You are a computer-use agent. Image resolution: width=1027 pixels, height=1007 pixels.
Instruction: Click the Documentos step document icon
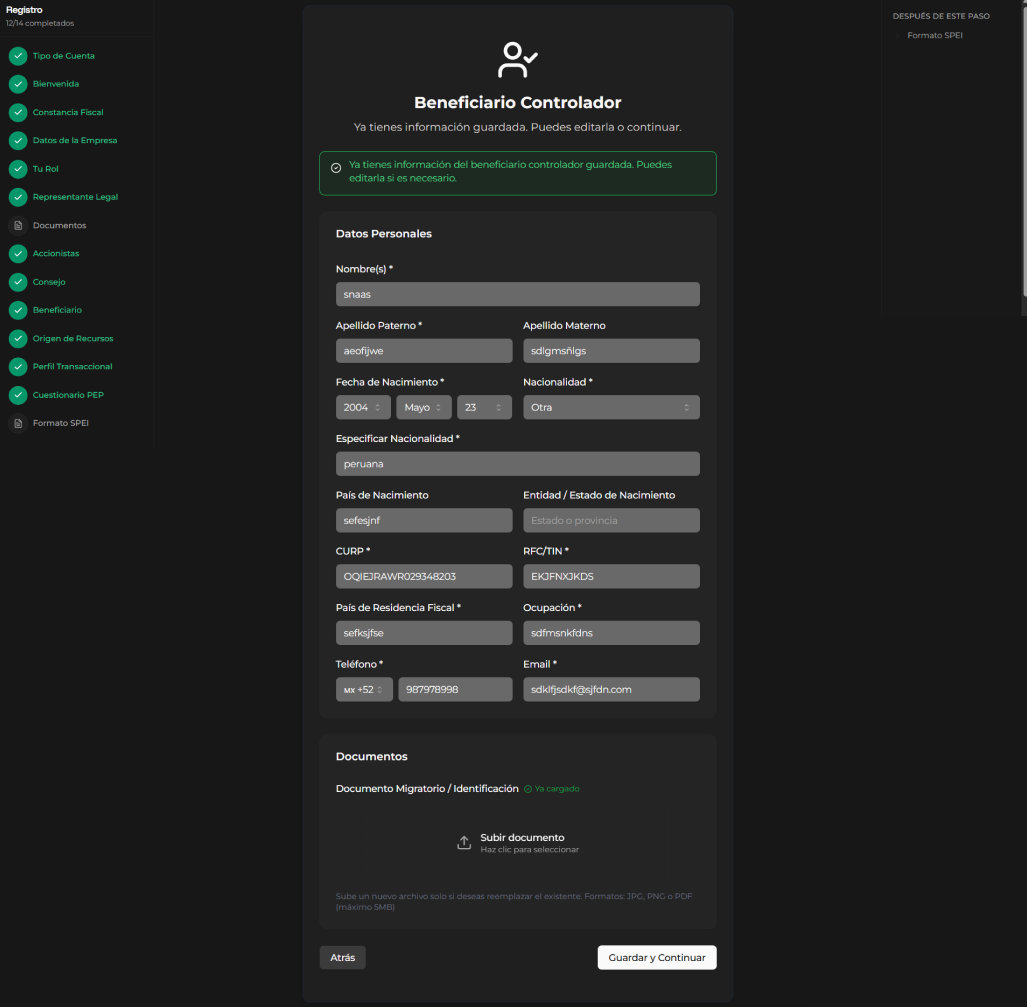[18, 225]
